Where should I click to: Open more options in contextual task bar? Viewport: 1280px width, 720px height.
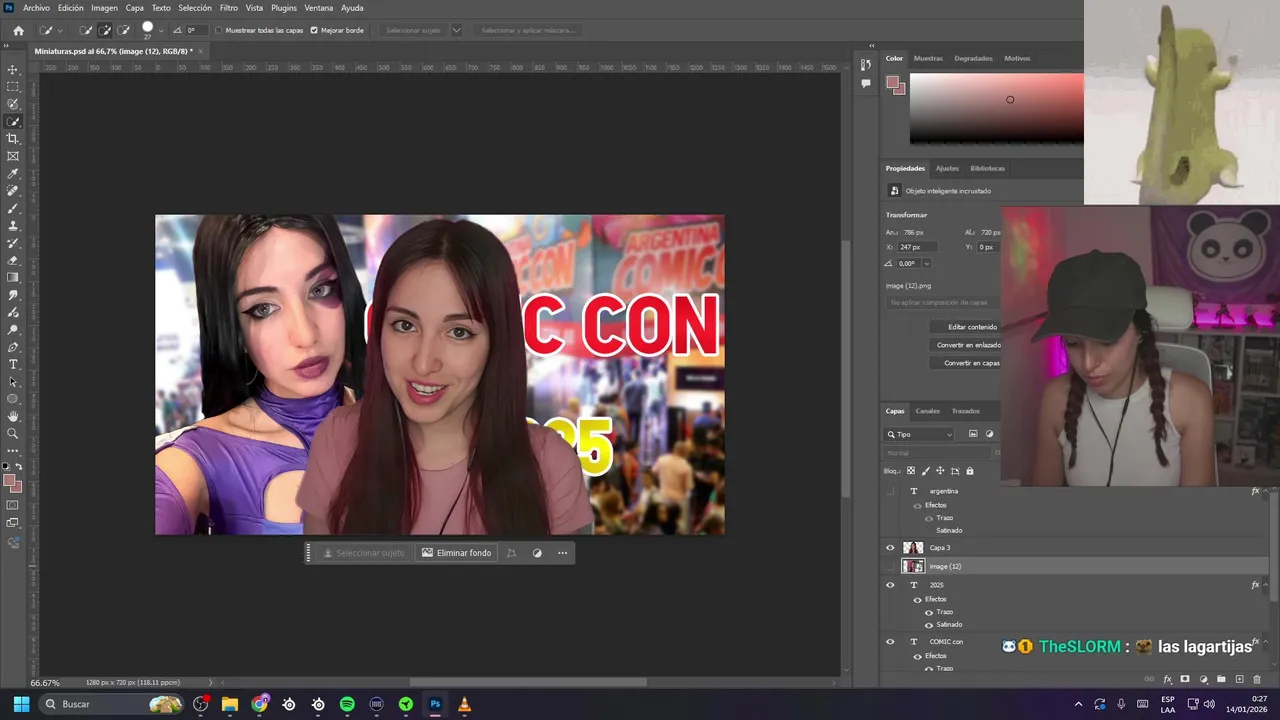(x=562, y=553)
